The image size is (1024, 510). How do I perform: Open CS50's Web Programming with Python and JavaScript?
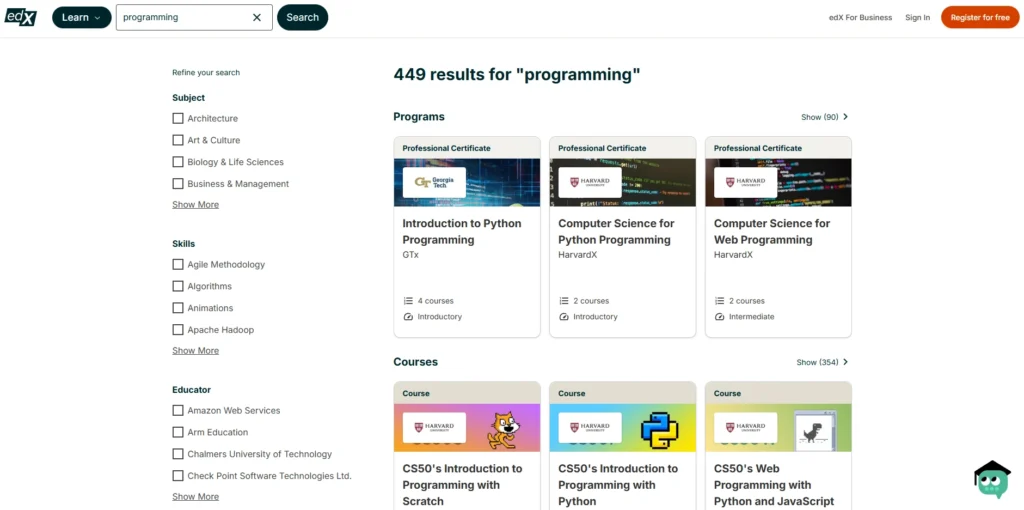click(x=774, y=485)
